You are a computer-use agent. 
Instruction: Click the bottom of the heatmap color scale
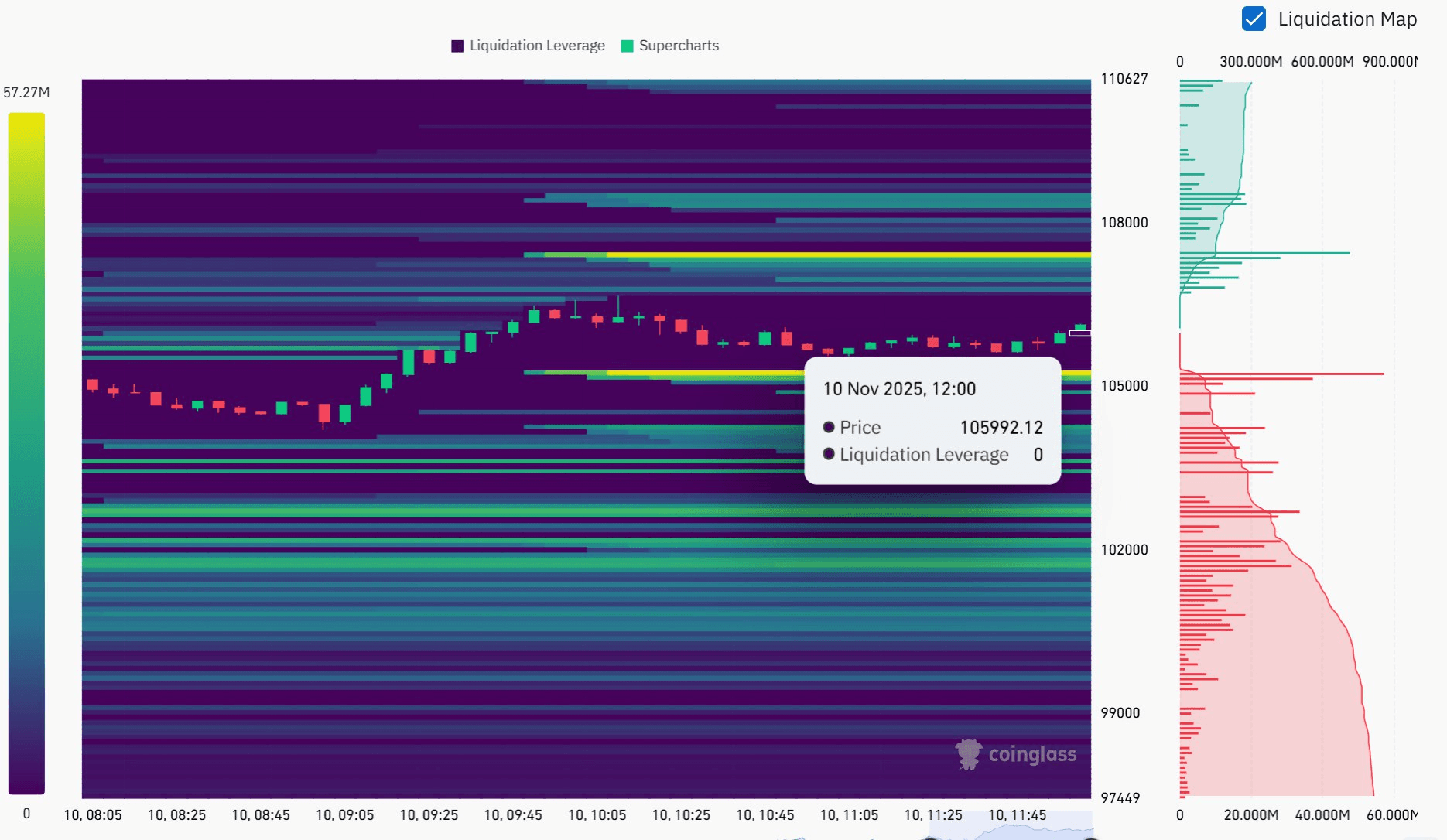tap(26, 787)
